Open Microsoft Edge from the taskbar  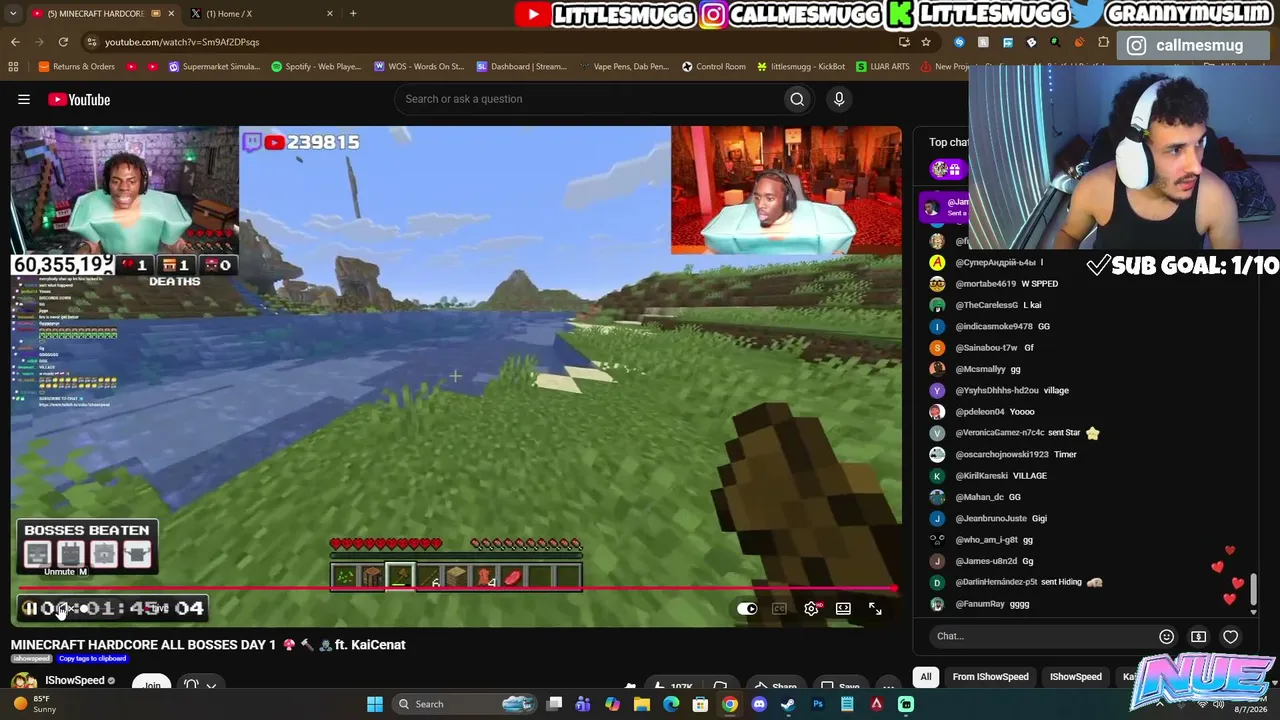[671, 704]
